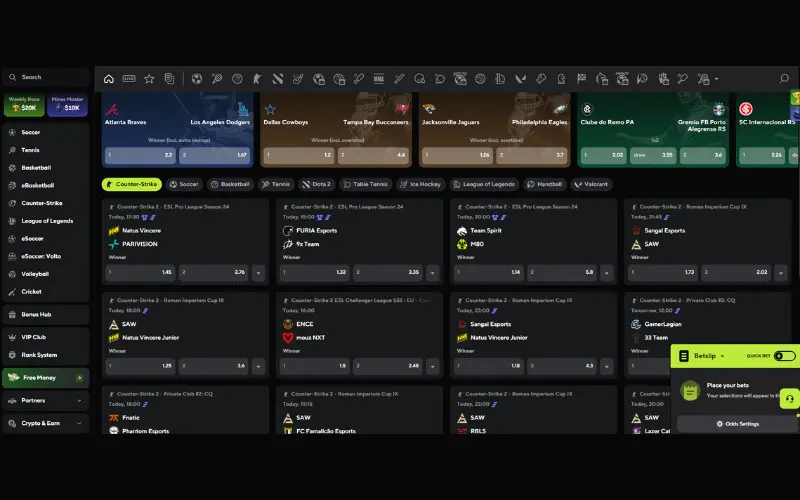Image resolution: width=800 pixels, height=500 pixels.
Task: Open the Betslip dropdown arrow
Action: pos(722,356)
